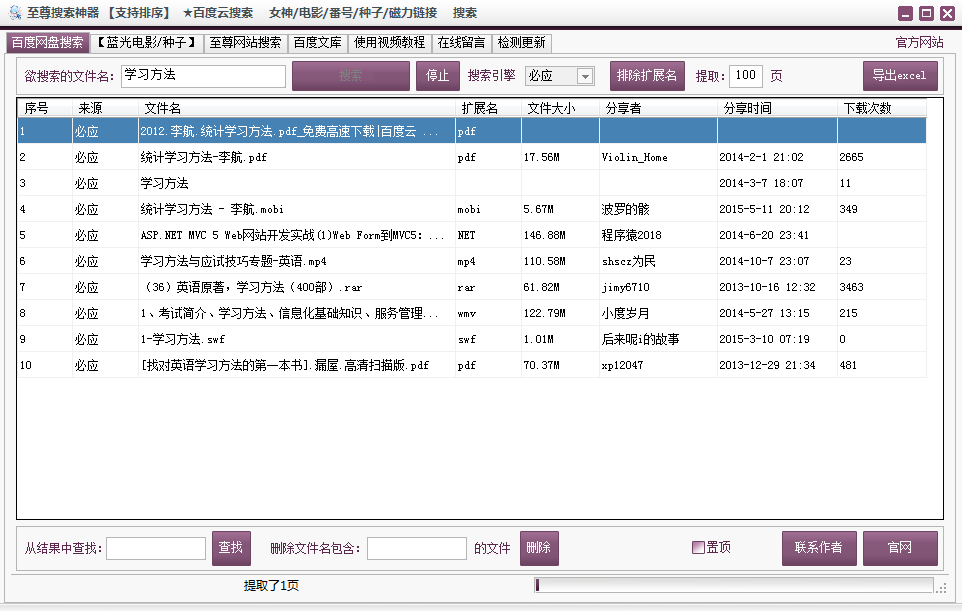Maximize the window
Image resolution: width=962 pixels, height=611 pixels.
926,13
